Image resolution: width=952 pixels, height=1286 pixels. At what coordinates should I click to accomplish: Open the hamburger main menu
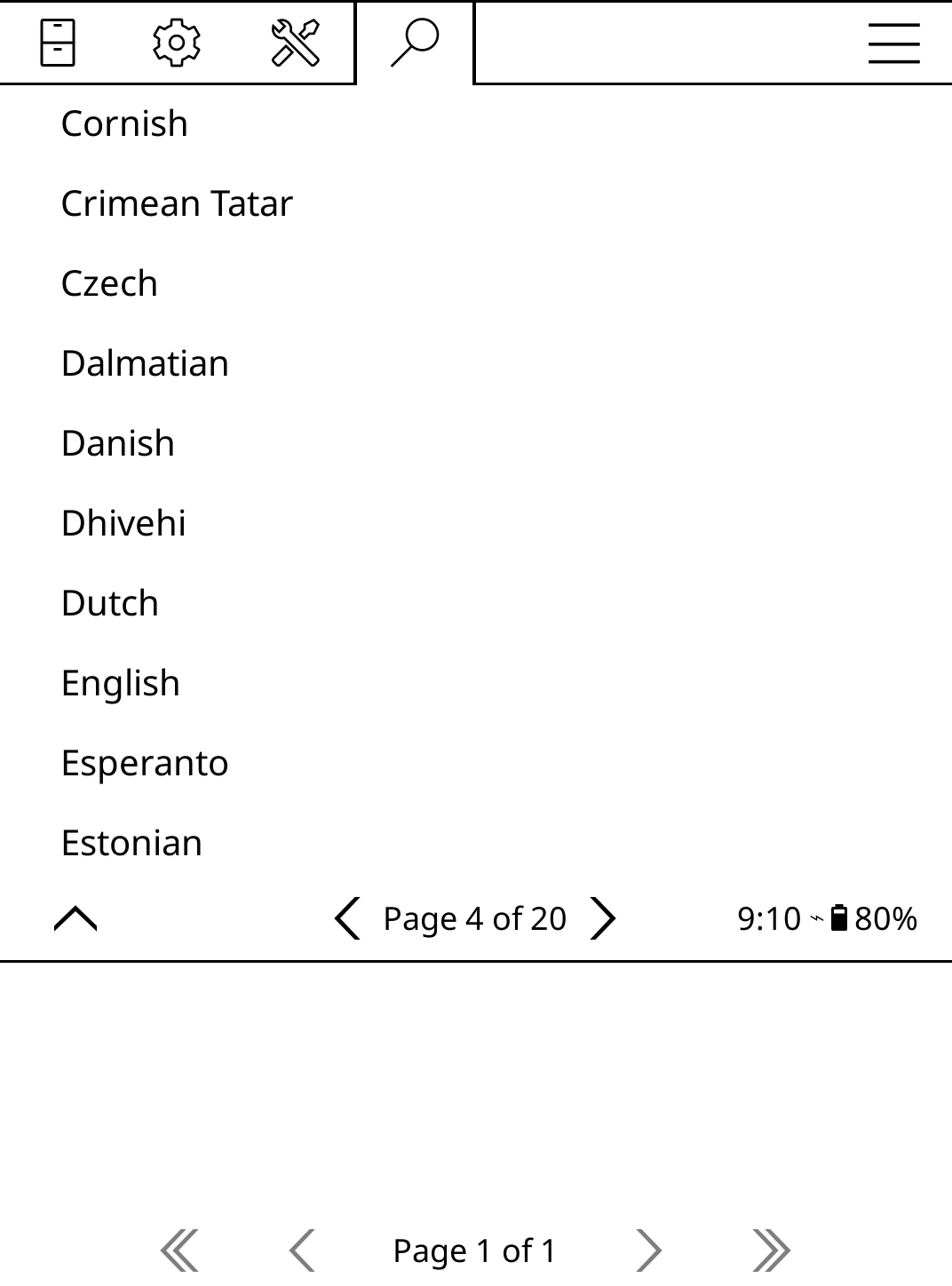(893, 43)
